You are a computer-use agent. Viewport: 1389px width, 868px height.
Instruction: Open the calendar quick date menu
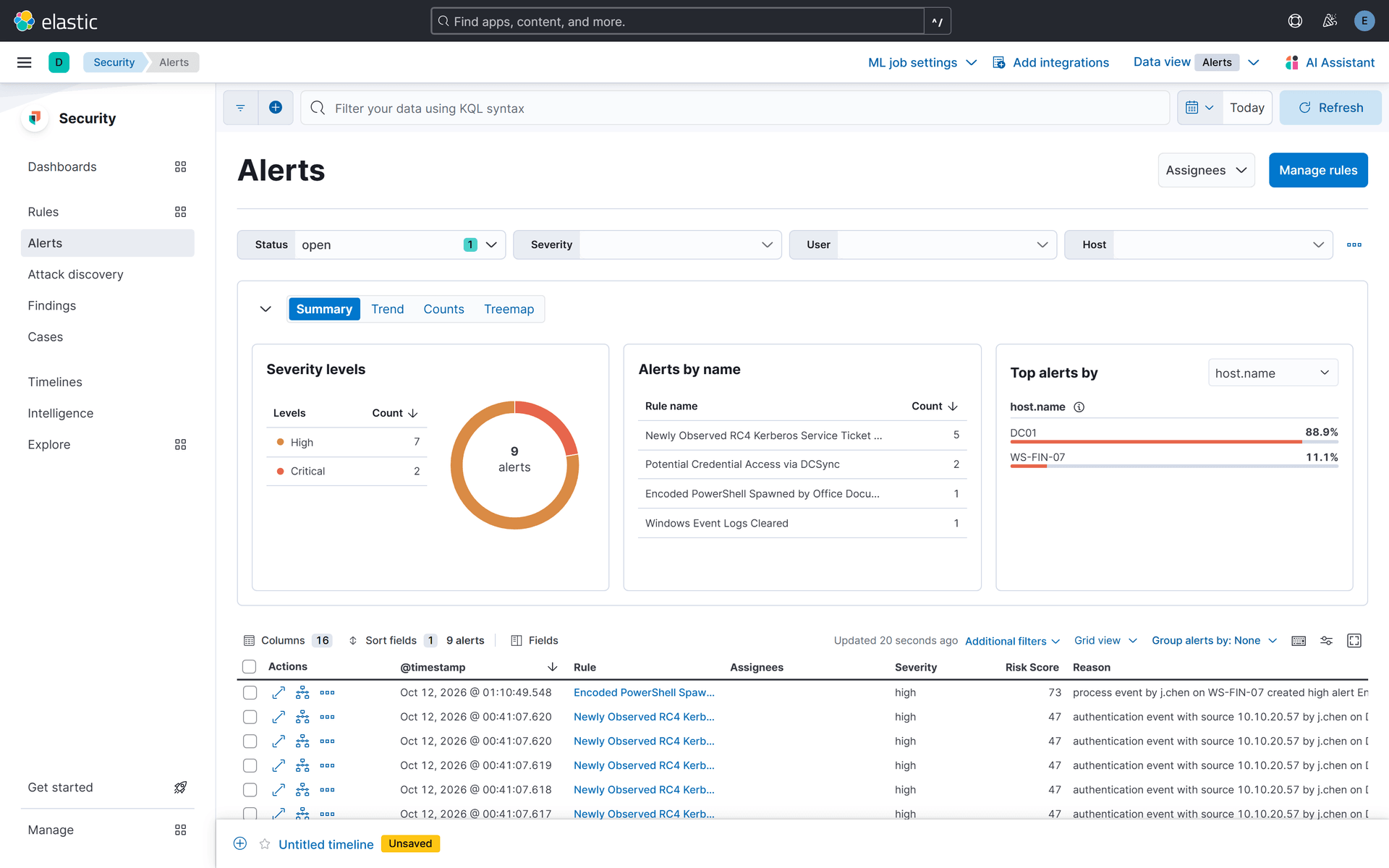point(1199,108)
